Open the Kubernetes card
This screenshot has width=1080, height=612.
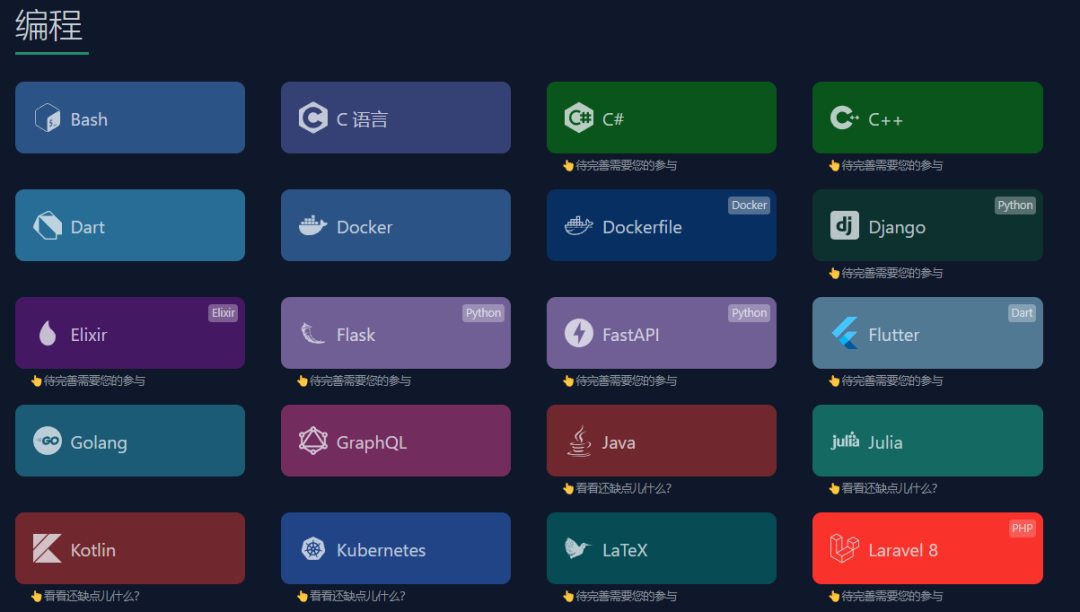(x=396, y=549)
